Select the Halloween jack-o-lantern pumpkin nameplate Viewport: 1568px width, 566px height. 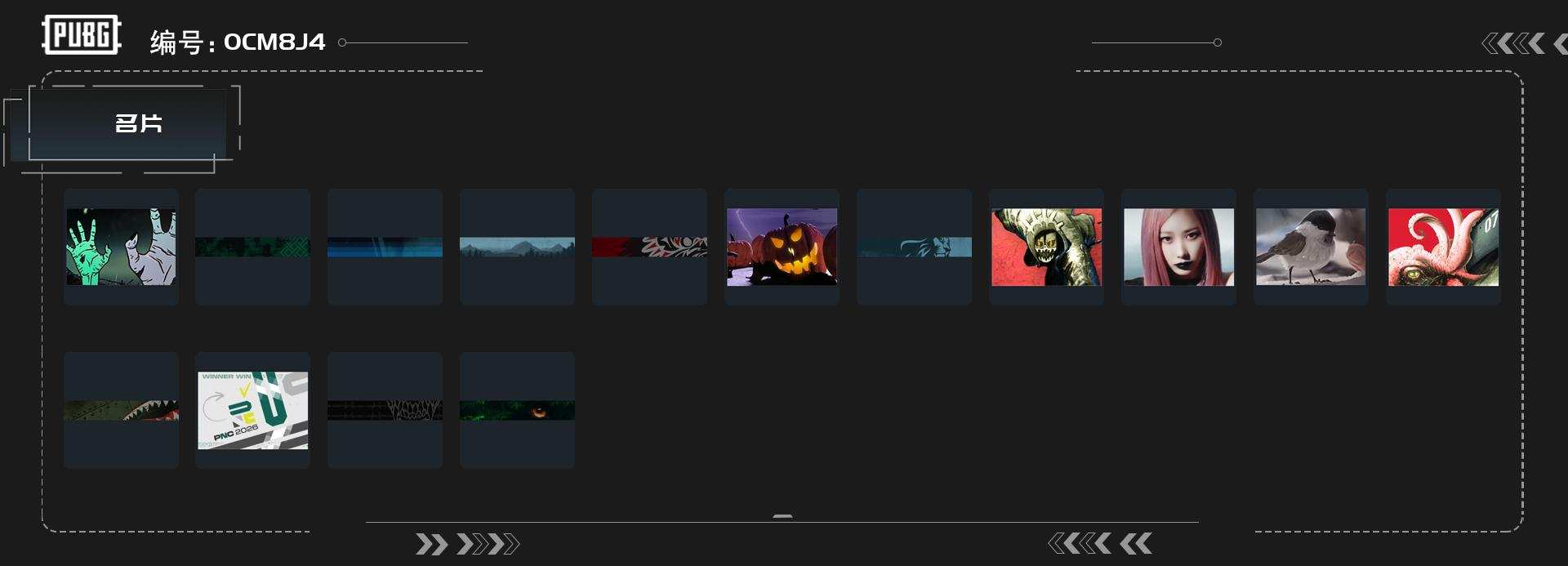click(x=782, y=247)
